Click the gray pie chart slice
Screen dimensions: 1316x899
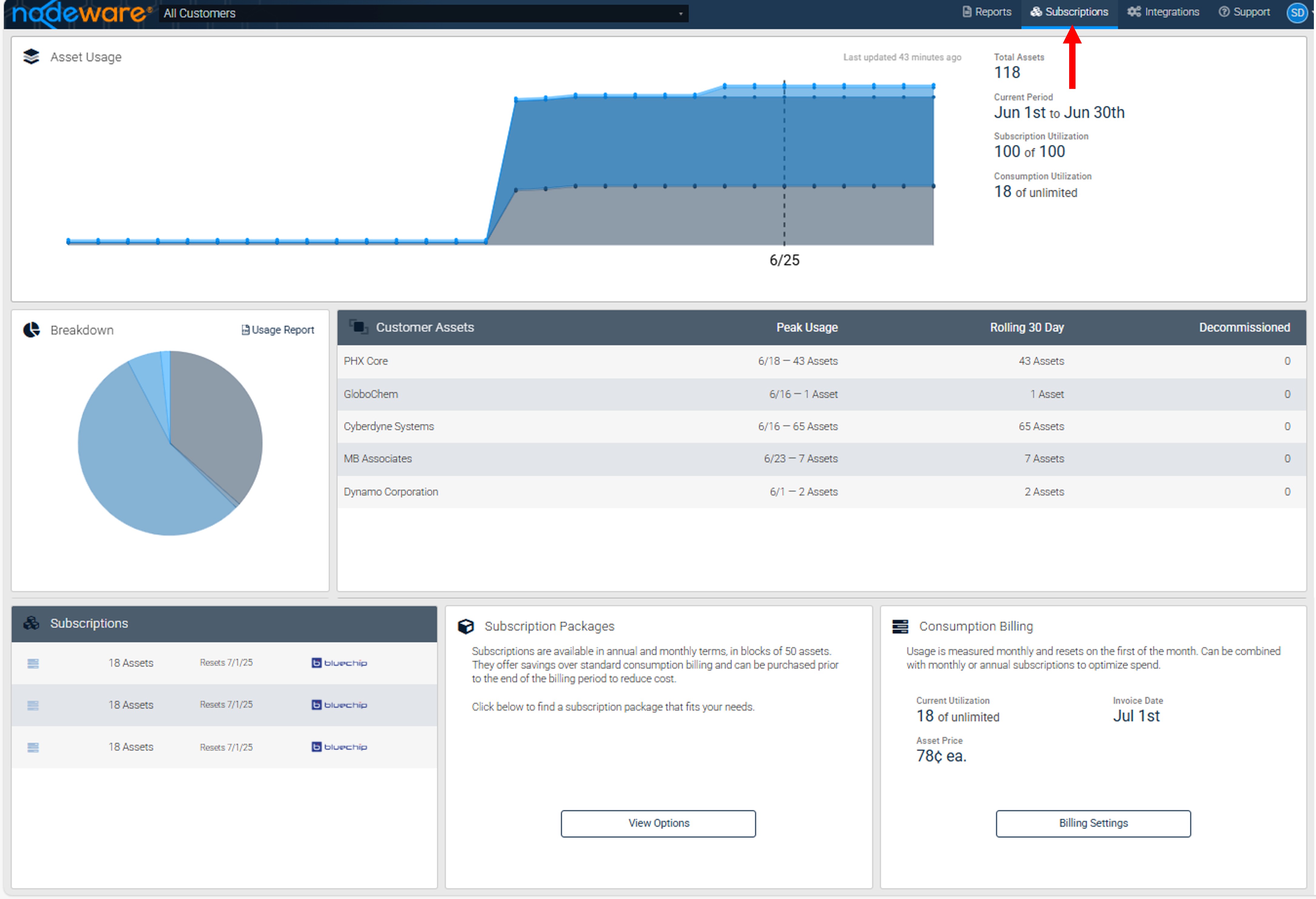[218, 422]
